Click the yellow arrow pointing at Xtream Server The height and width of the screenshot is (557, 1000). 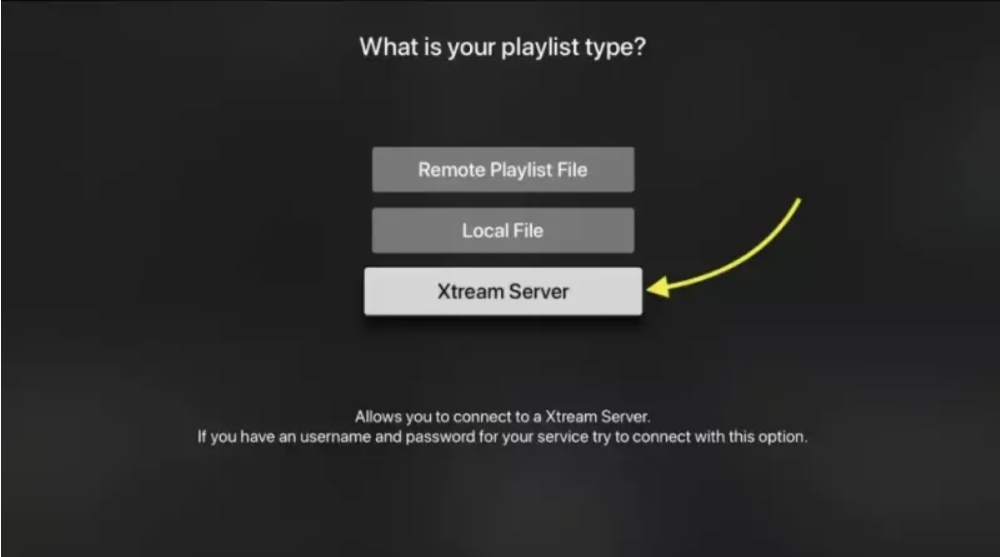(x=724, y=248)
